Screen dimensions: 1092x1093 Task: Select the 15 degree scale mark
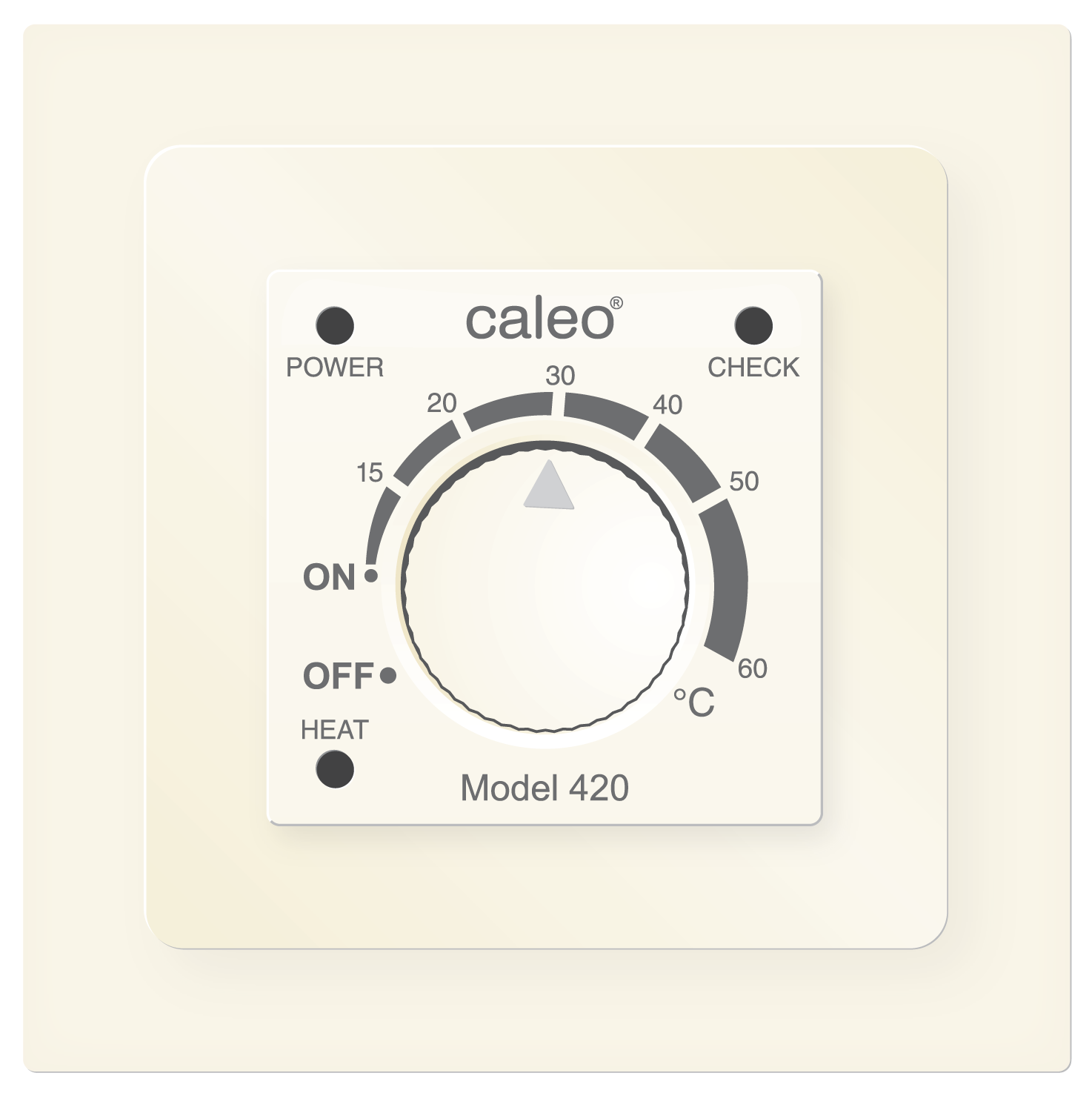coord(369,472)
